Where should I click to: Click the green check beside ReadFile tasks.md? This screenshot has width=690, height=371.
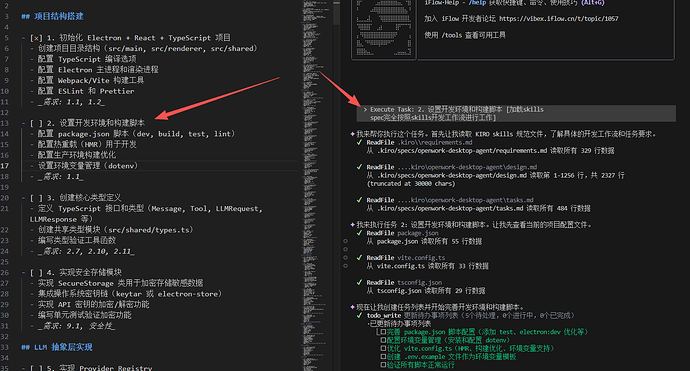tap(360, 200)
